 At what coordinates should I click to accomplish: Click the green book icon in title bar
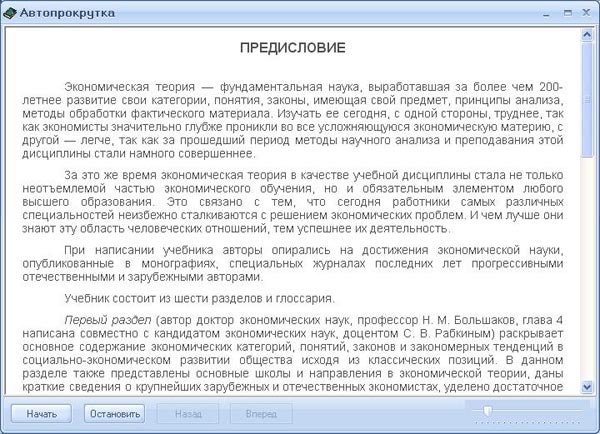tap(9, 13)
